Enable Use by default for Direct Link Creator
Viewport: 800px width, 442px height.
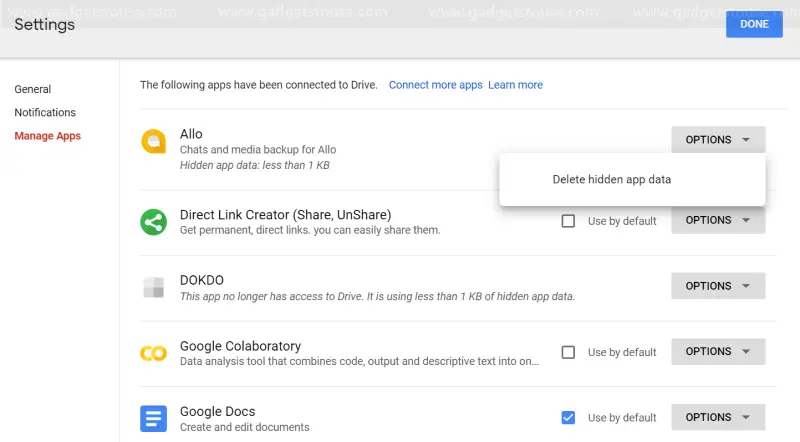tap(568, 221)
